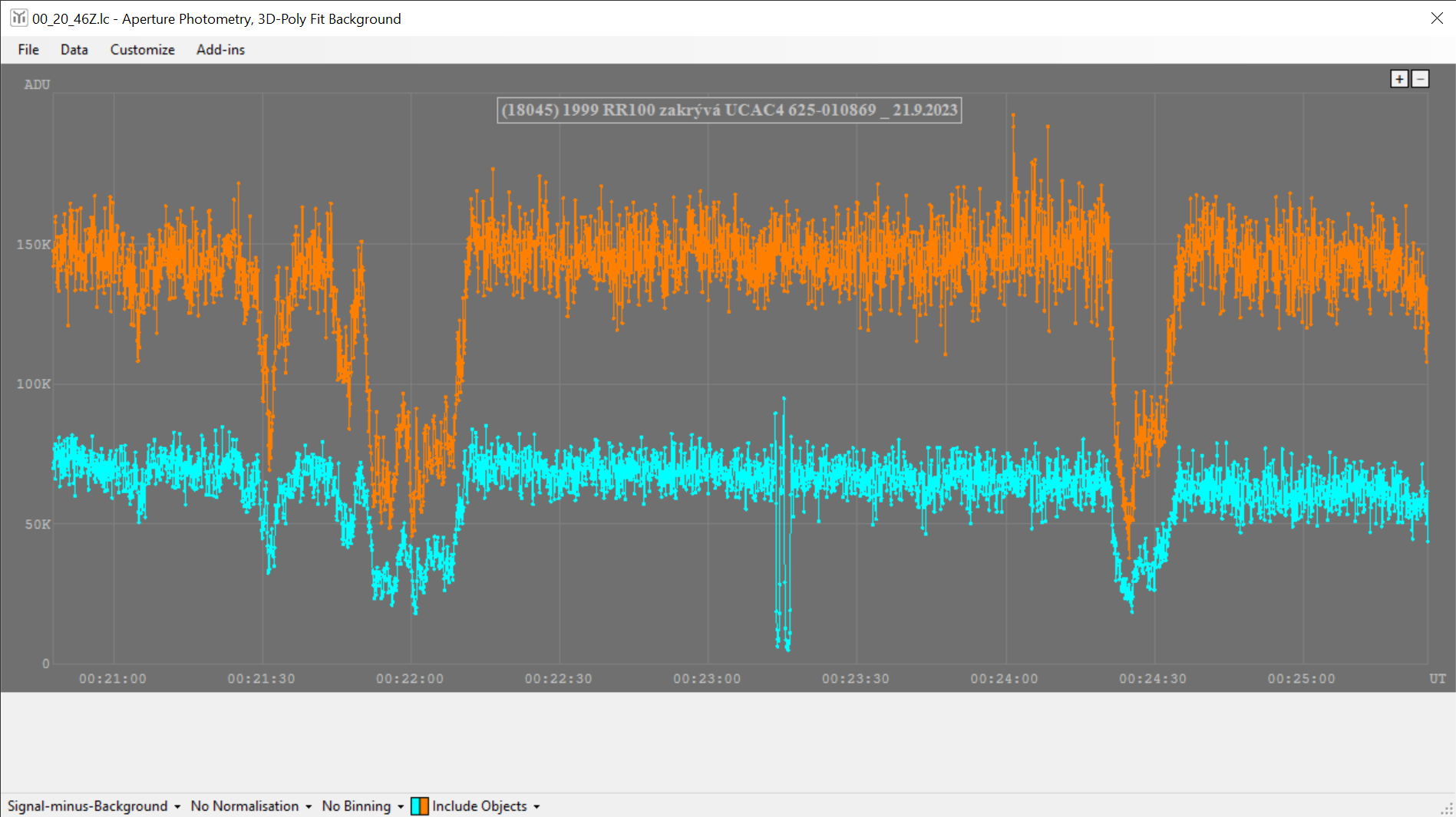Click the 50K ADU axis label
Viewport: 1456px width, 817px height.
click(38, 524)
